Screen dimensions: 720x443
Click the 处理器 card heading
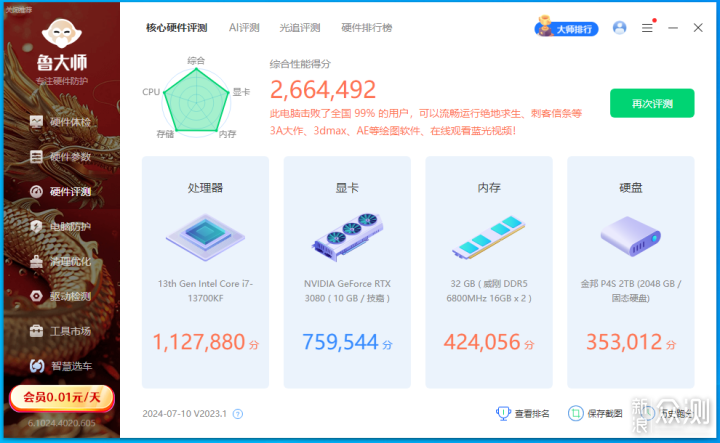pos(205,188)
